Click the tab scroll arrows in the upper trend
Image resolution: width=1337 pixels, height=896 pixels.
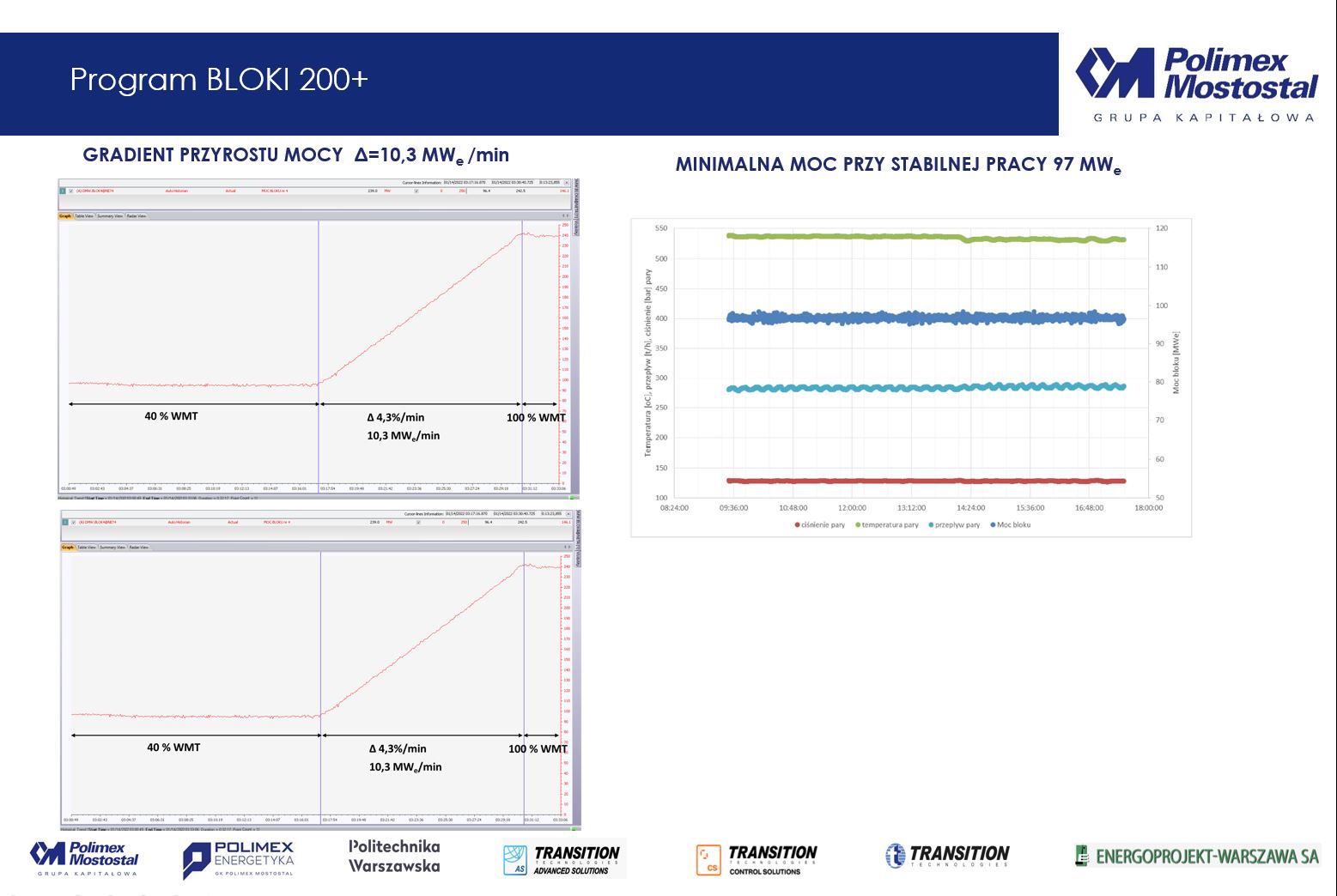(x=564, y=215)
